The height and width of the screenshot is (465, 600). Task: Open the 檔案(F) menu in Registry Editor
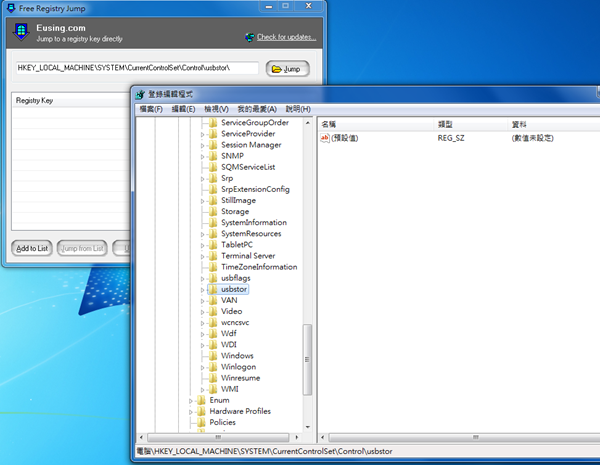(151, 108)
